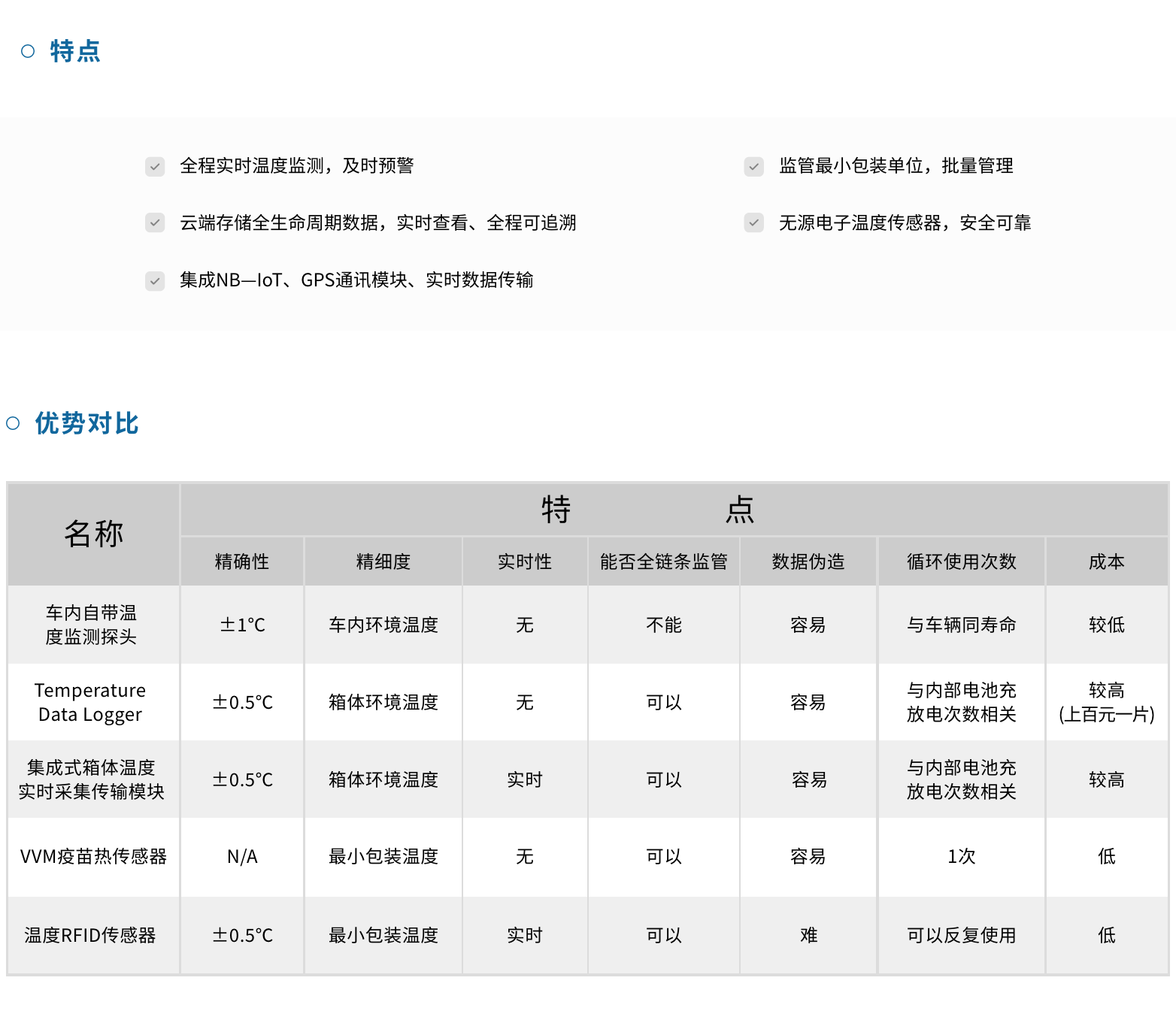
Task: Click the 精确性 column header
Action: [241, 561]
